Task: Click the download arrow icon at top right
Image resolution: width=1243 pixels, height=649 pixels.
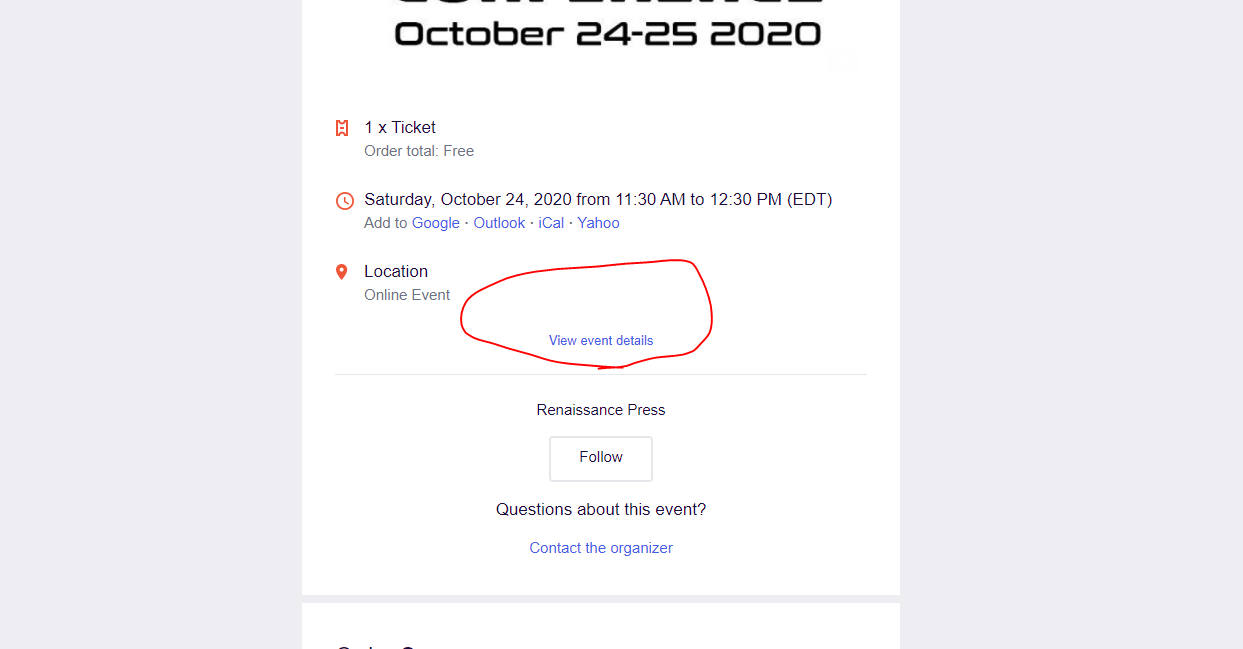Action: 843,61
